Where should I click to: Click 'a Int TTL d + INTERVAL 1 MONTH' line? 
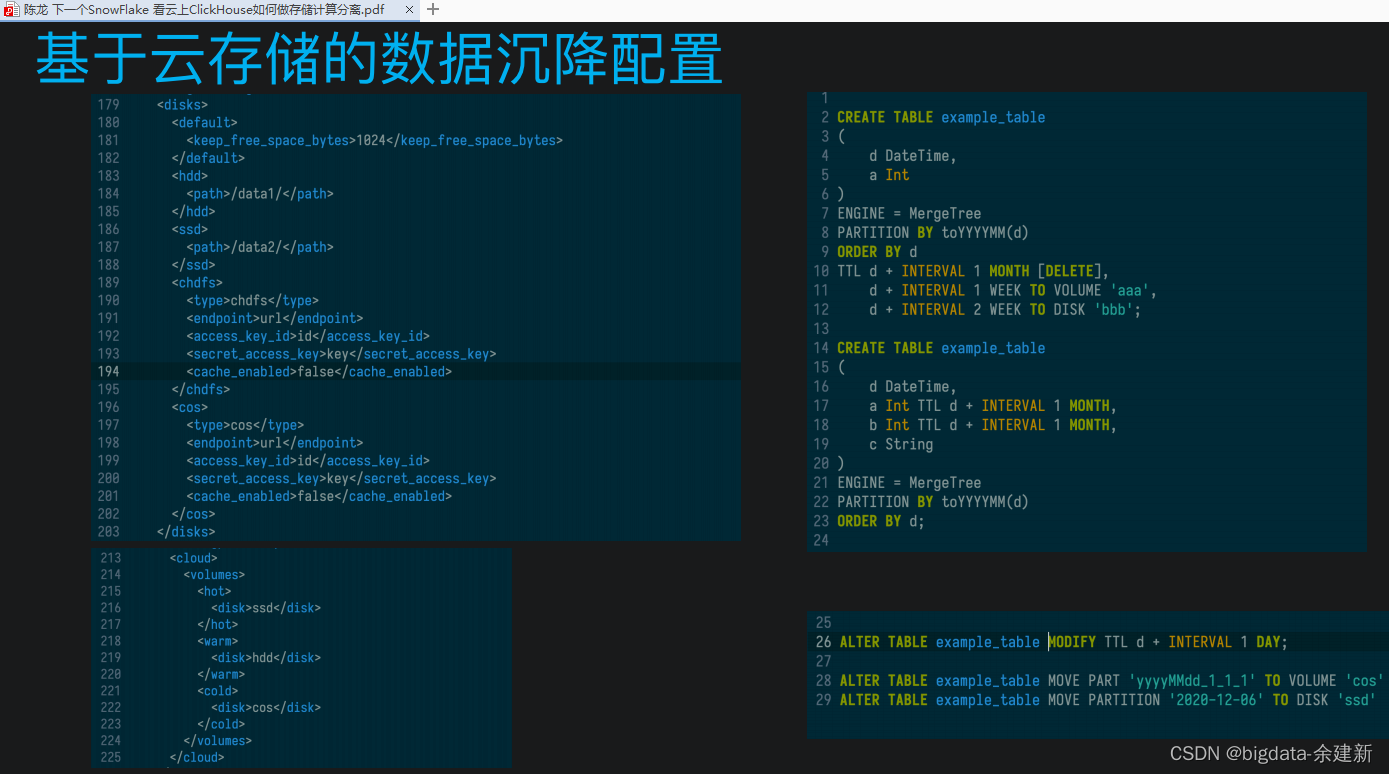click(x=993, y=406)
